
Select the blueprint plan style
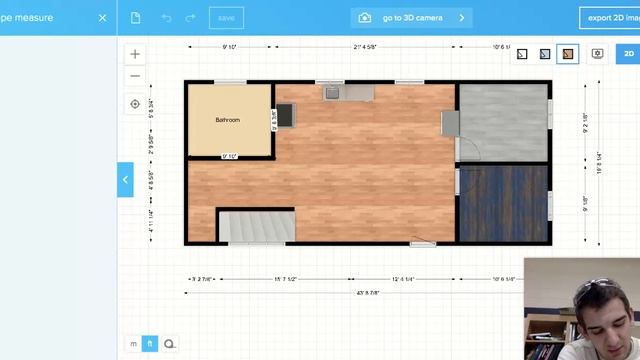click(545, 54)
